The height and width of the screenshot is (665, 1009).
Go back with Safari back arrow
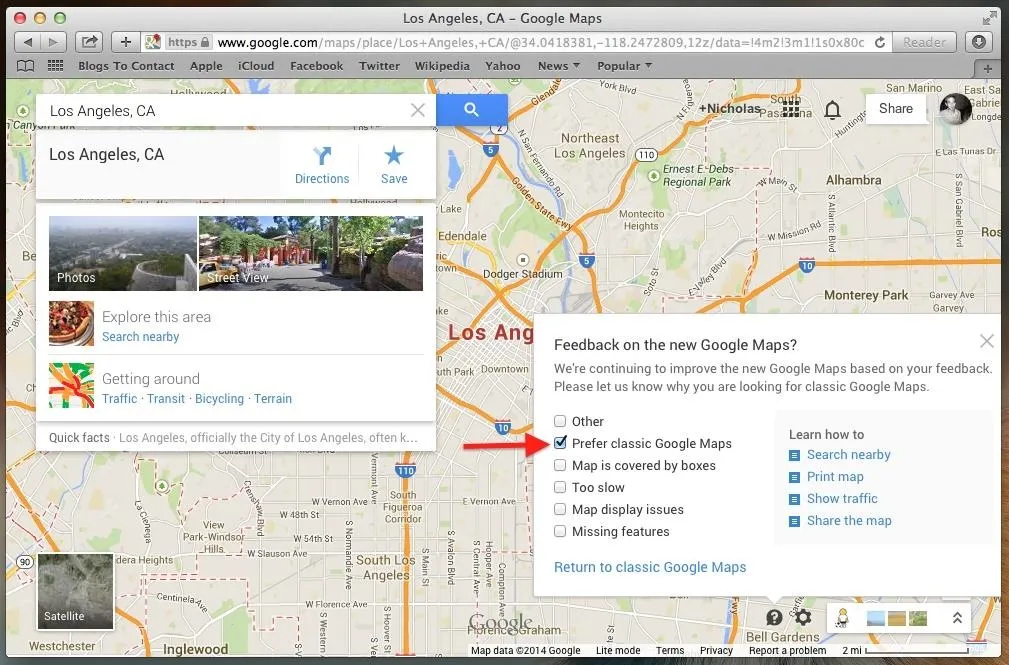point(28,42)
